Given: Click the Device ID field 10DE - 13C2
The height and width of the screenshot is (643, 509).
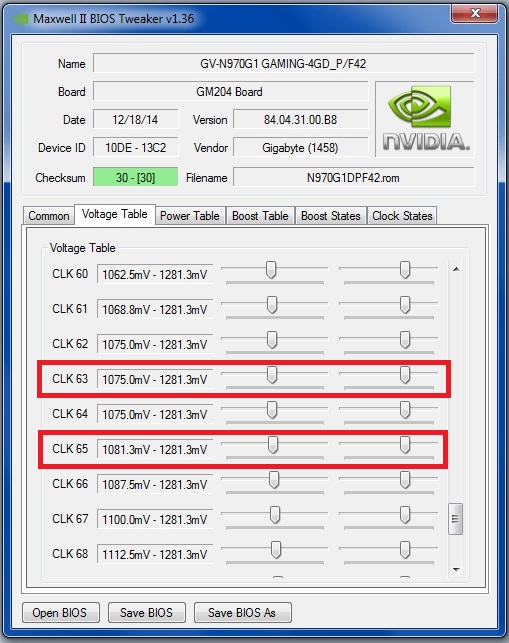Looking at the screenshot, I should (135, 148).
